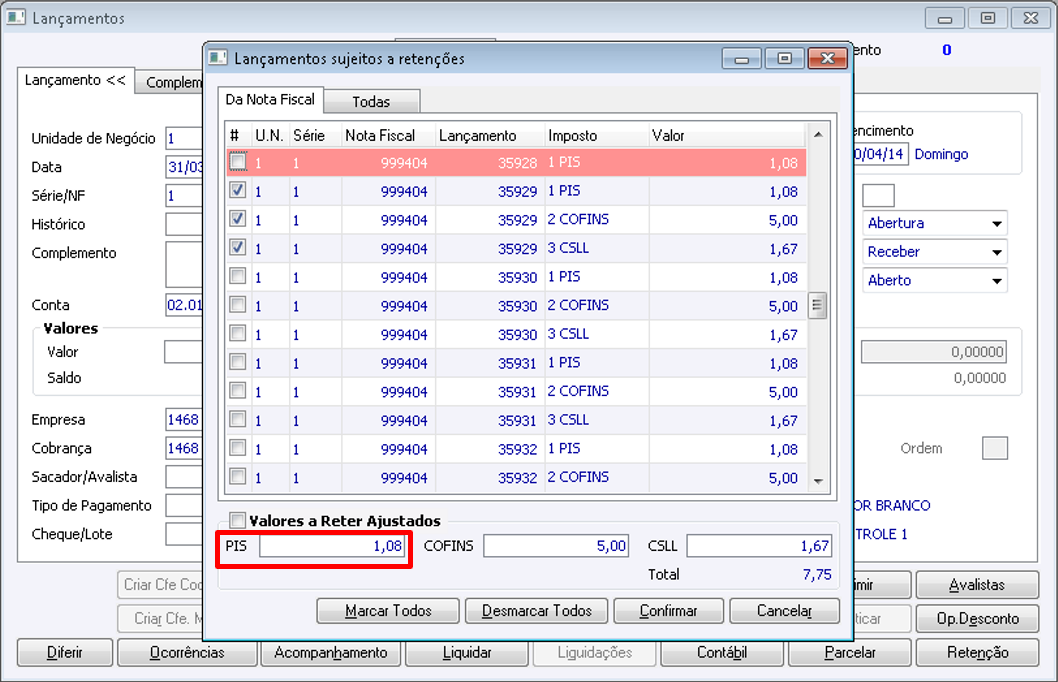1058x682 pixels.
Task: Click the Avalistas button
Action: click(x=977, y=585)
